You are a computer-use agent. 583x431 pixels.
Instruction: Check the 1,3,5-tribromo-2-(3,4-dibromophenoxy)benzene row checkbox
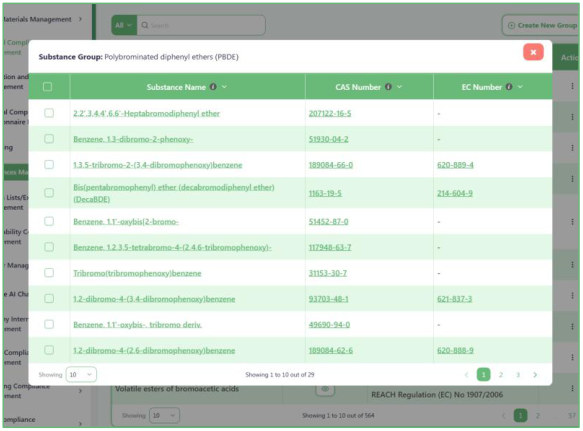[49, 164]
